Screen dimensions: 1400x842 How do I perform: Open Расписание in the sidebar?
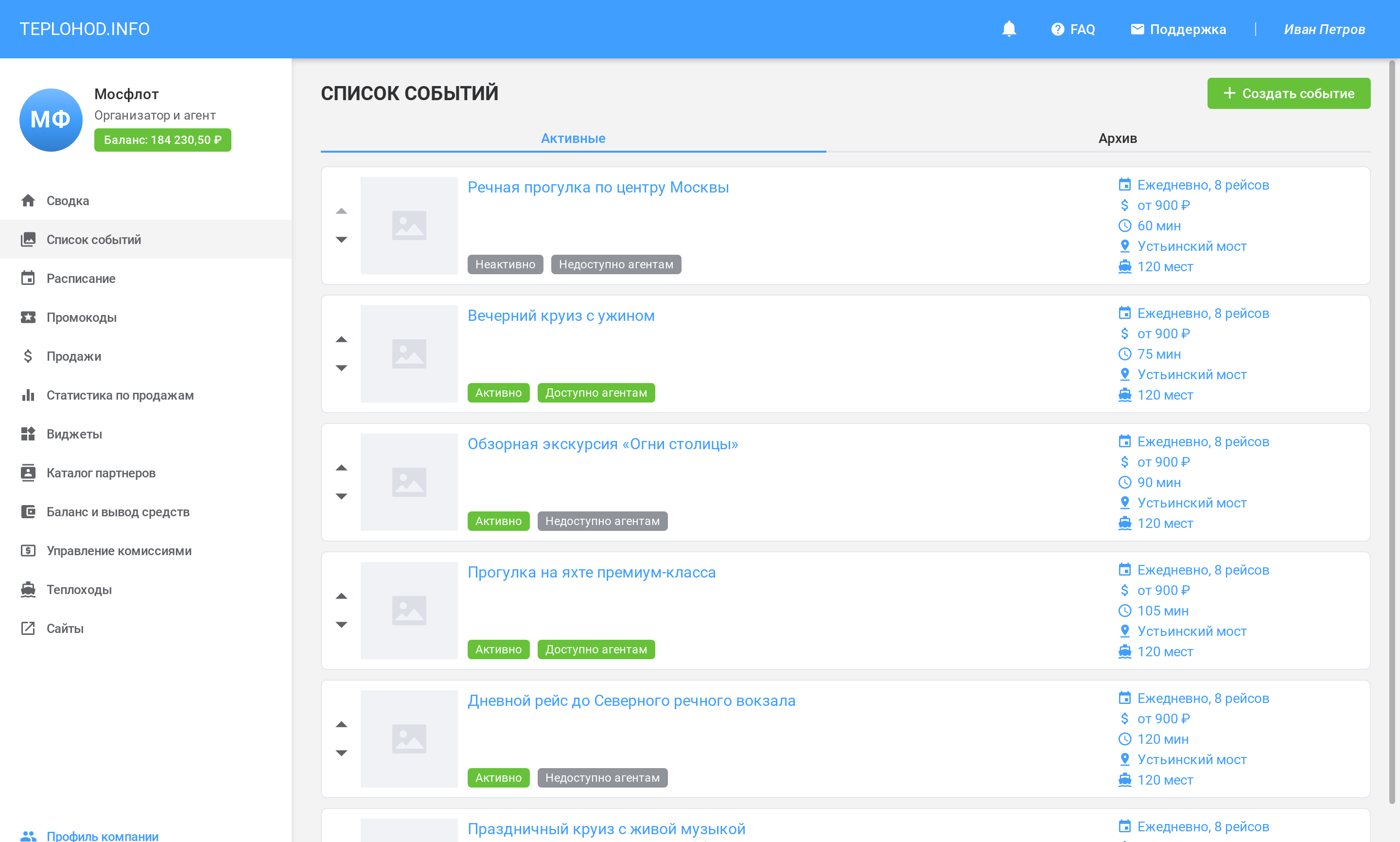click(146, 279)
